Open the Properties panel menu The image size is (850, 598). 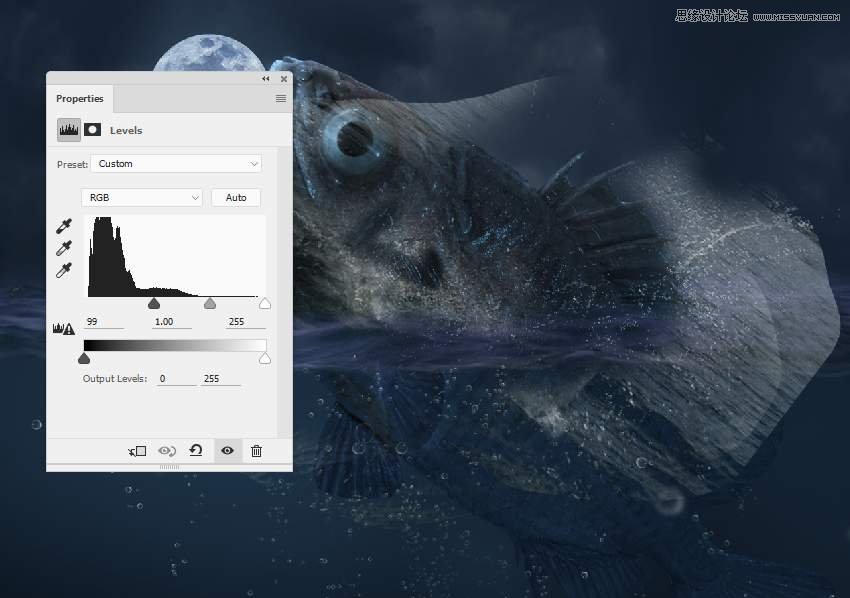(280, 98)
